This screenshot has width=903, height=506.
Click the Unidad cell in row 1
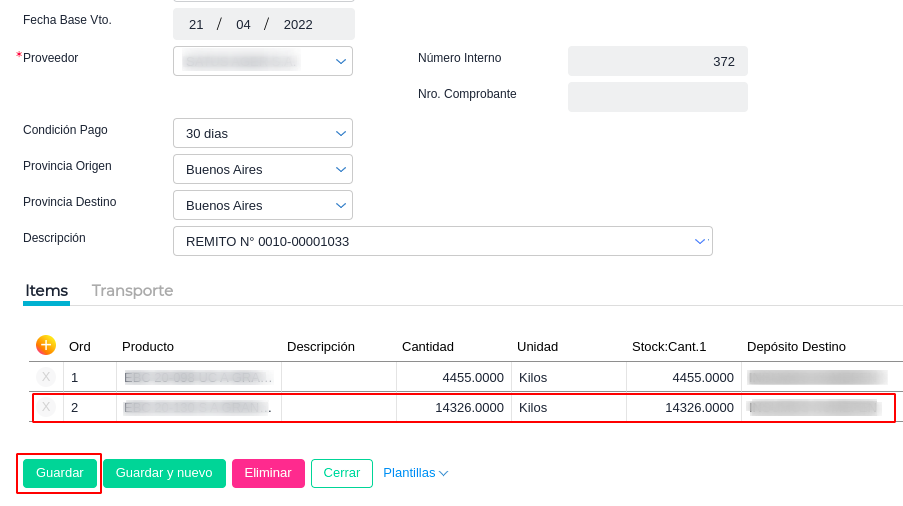568,377
